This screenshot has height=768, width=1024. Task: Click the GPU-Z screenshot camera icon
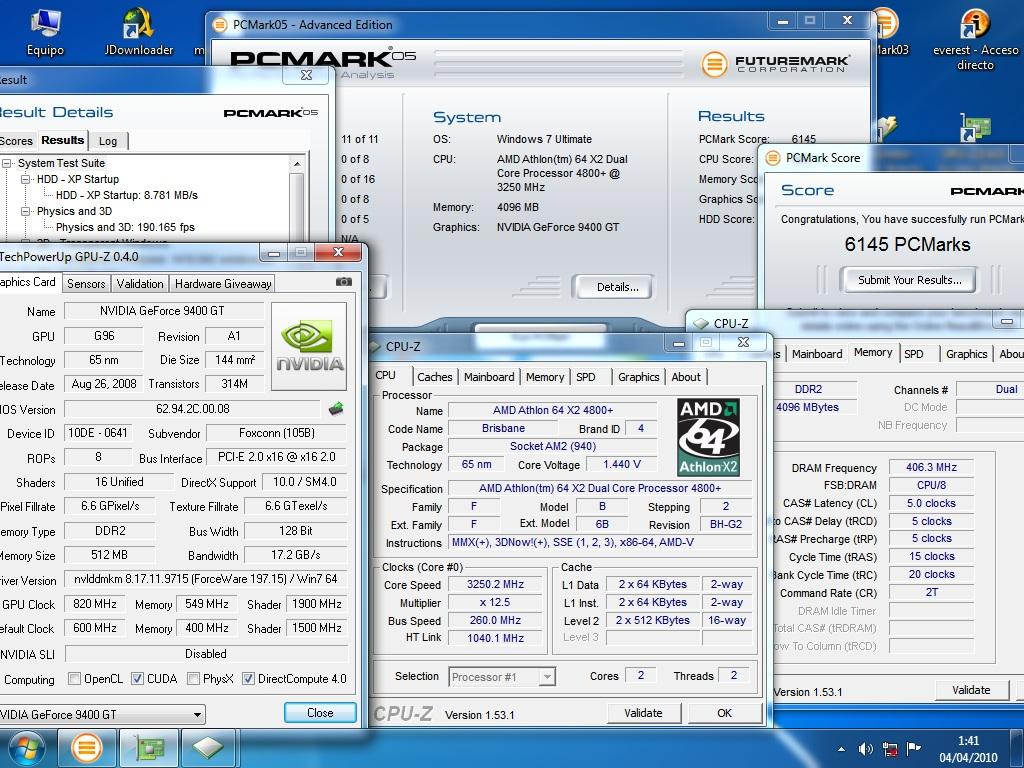click(x=344, y=282)
